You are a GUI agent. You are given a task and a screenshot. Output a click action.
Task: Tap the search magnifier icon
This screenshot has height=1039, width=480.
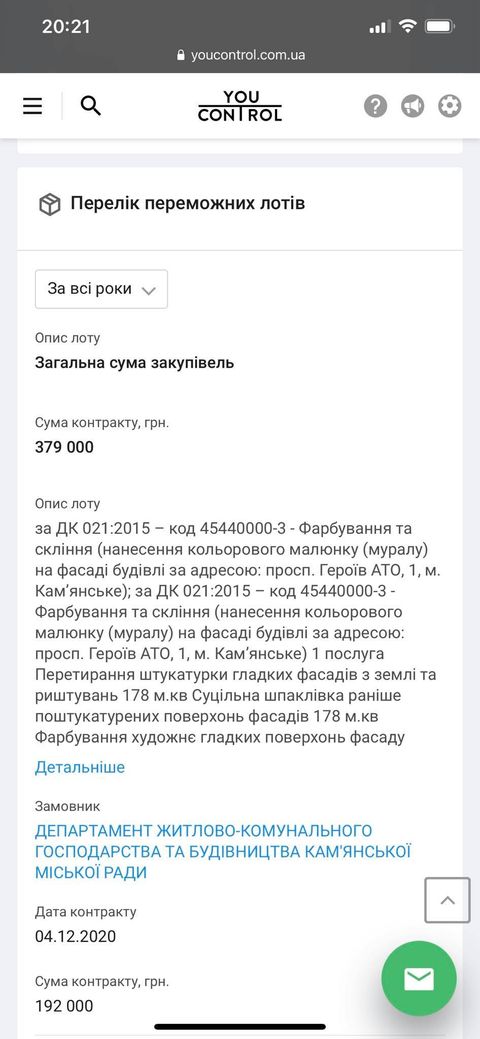coord(91,105)
